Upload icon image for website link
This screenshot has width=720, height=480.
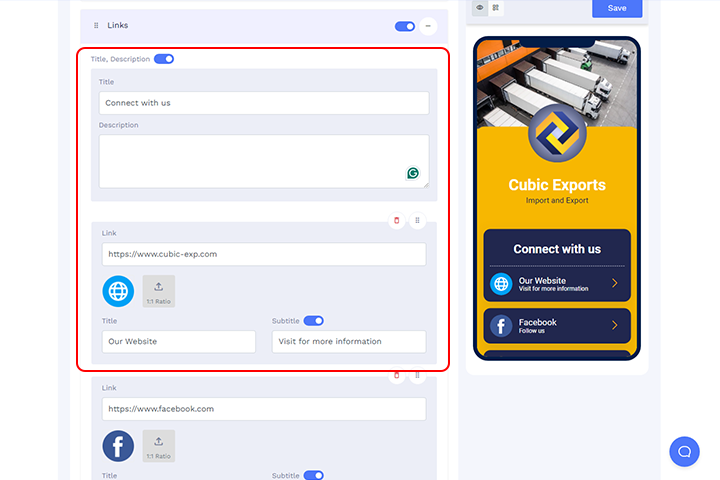tap(158, 291)
